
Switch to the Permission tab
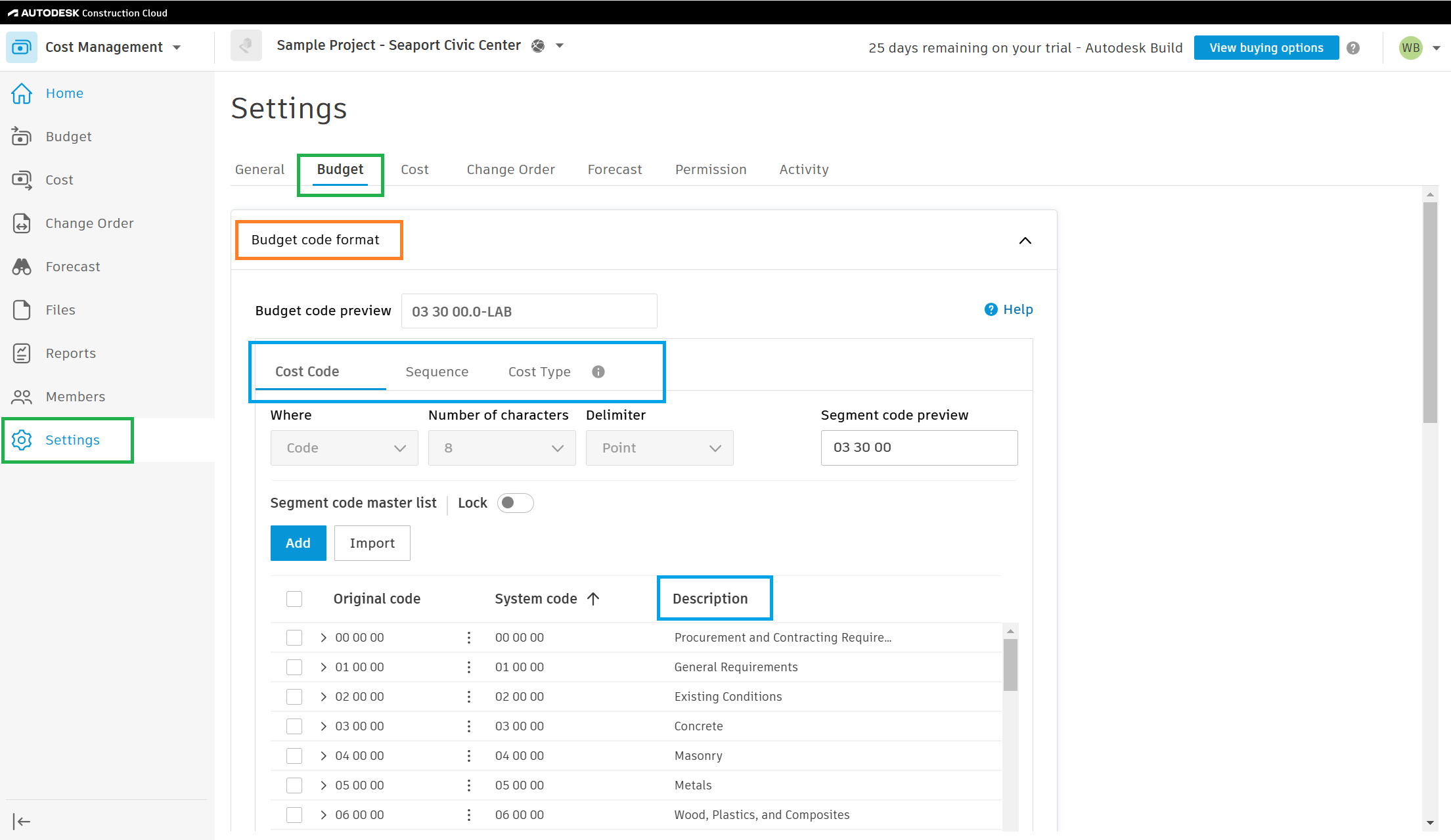tap(711, 169)
